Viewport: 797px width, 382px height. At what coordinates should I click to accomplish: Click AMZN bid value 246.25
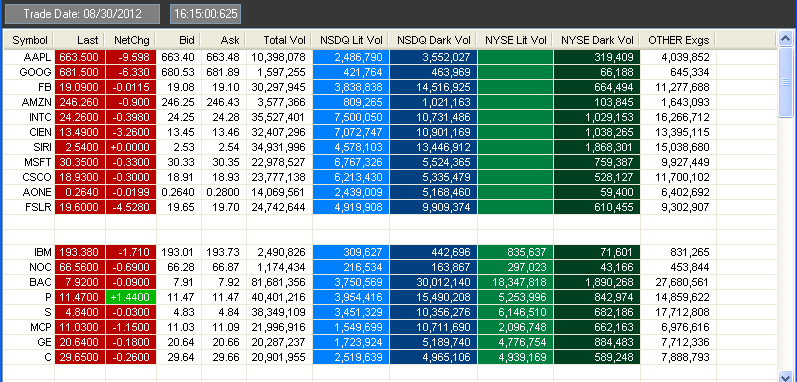click(178, 102)
